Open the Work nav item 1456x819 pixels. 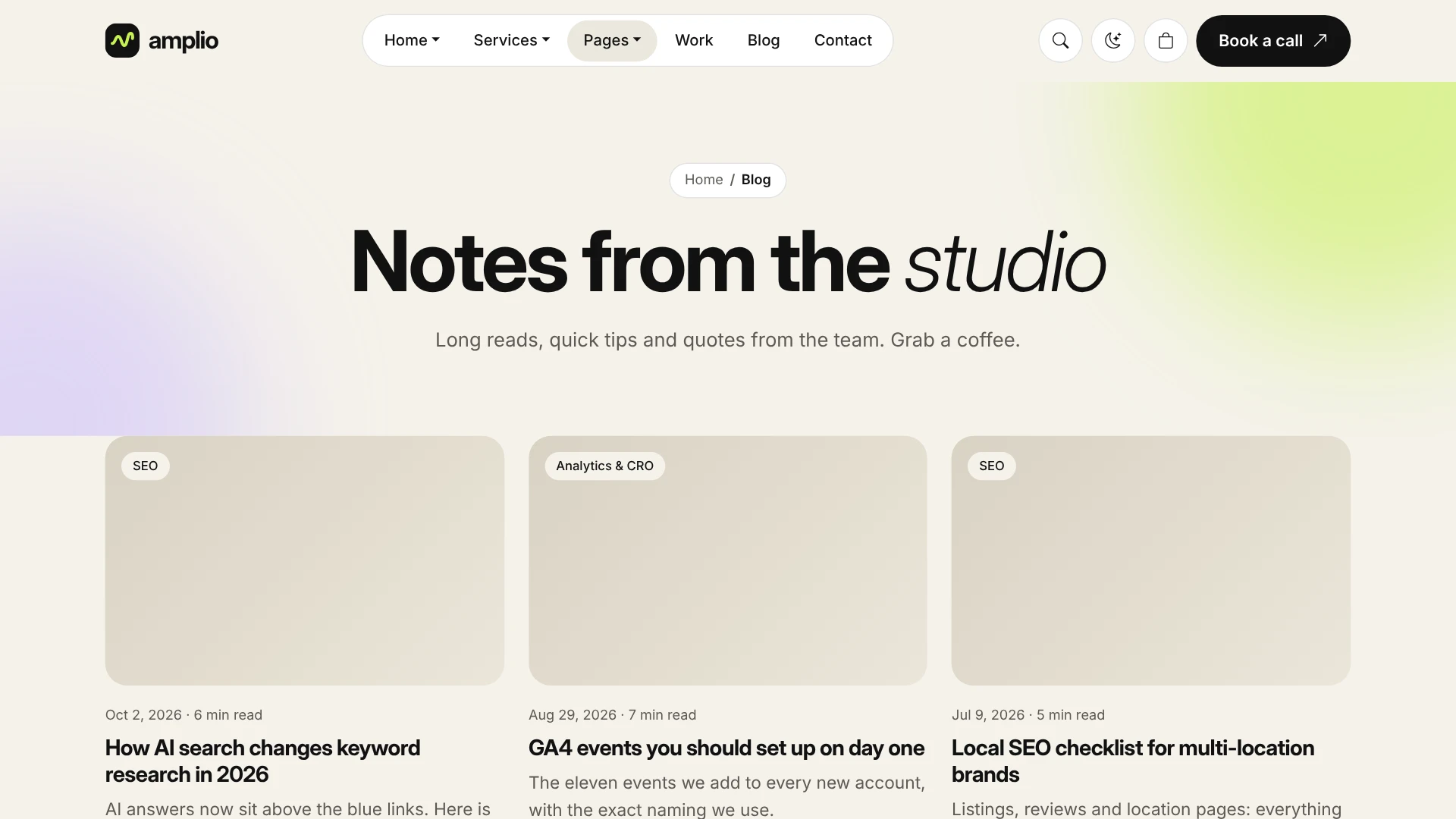click(694, 40)
